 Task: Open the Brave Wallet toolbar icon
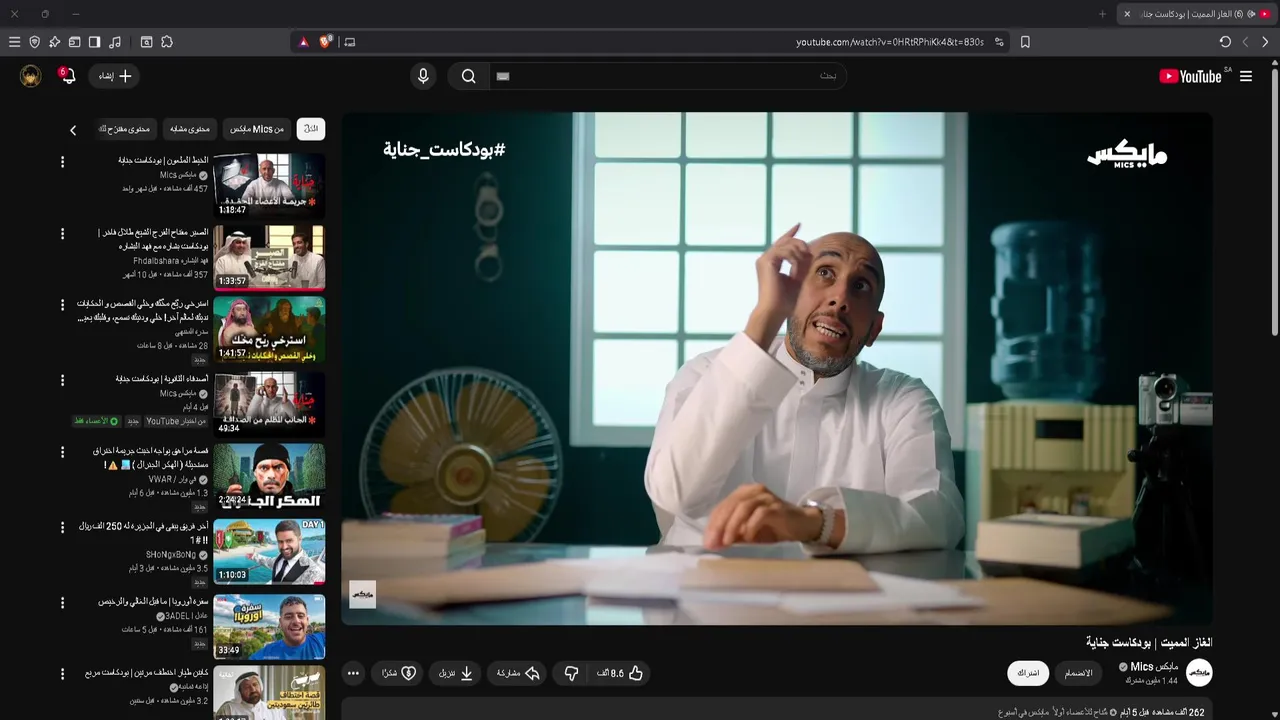[x=74, y=42]
